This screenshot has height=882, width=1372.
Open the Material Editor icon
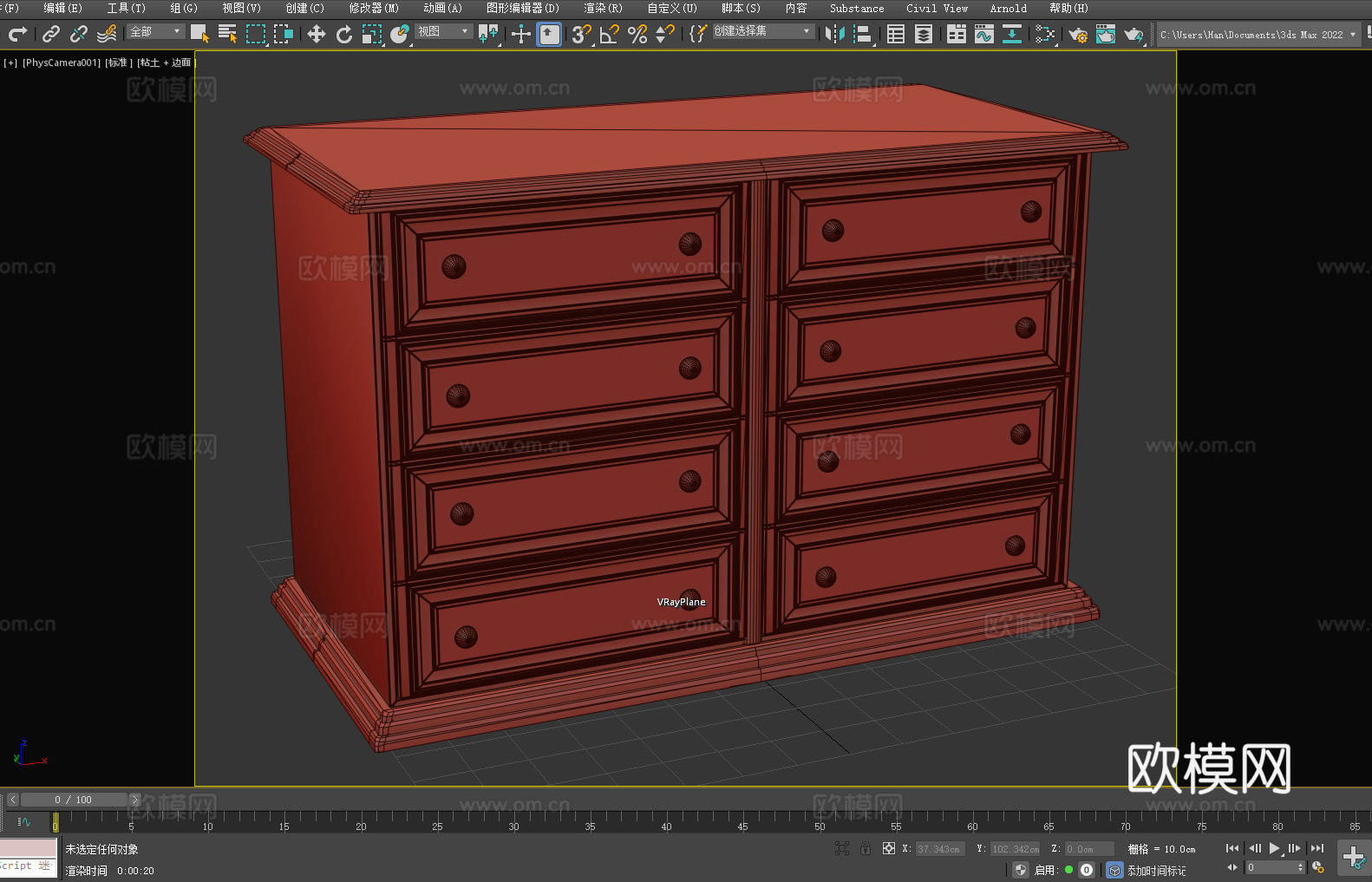[1045, 34]
